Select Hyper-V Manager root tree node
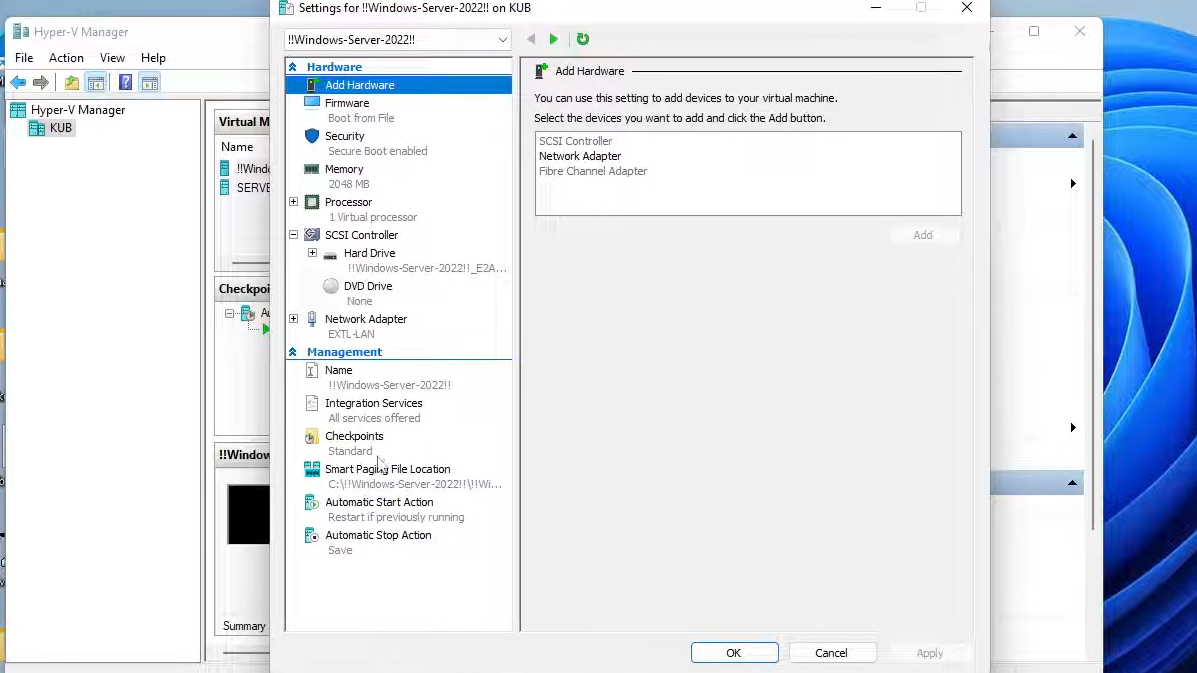This screenshot has height=673, width=1197. click(x=78, y=110)
